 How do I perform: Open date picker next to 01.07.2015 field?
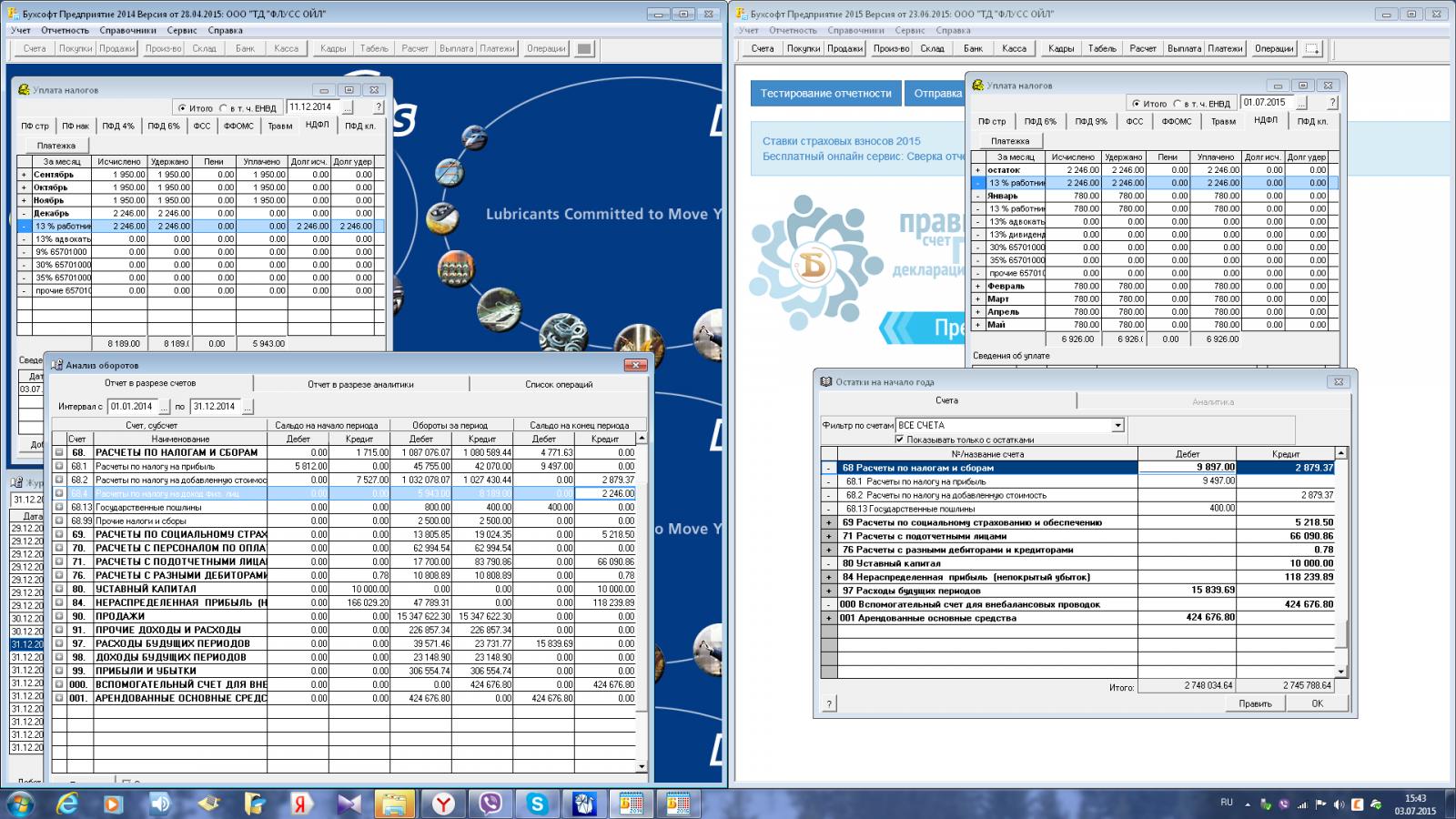(x=1301, y=104)
